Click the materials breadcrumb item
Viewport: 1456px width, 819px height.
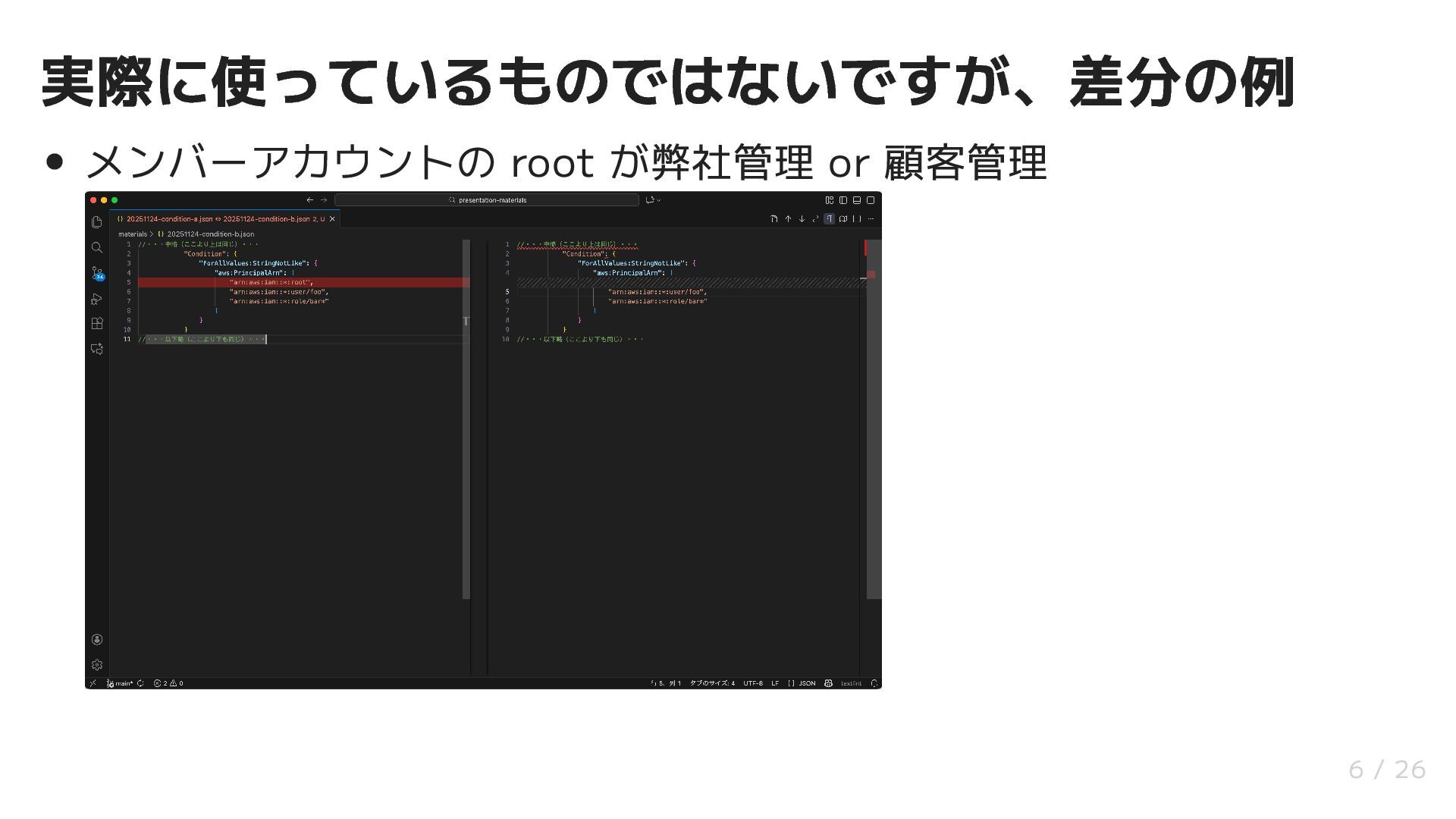tap(133, 234)
